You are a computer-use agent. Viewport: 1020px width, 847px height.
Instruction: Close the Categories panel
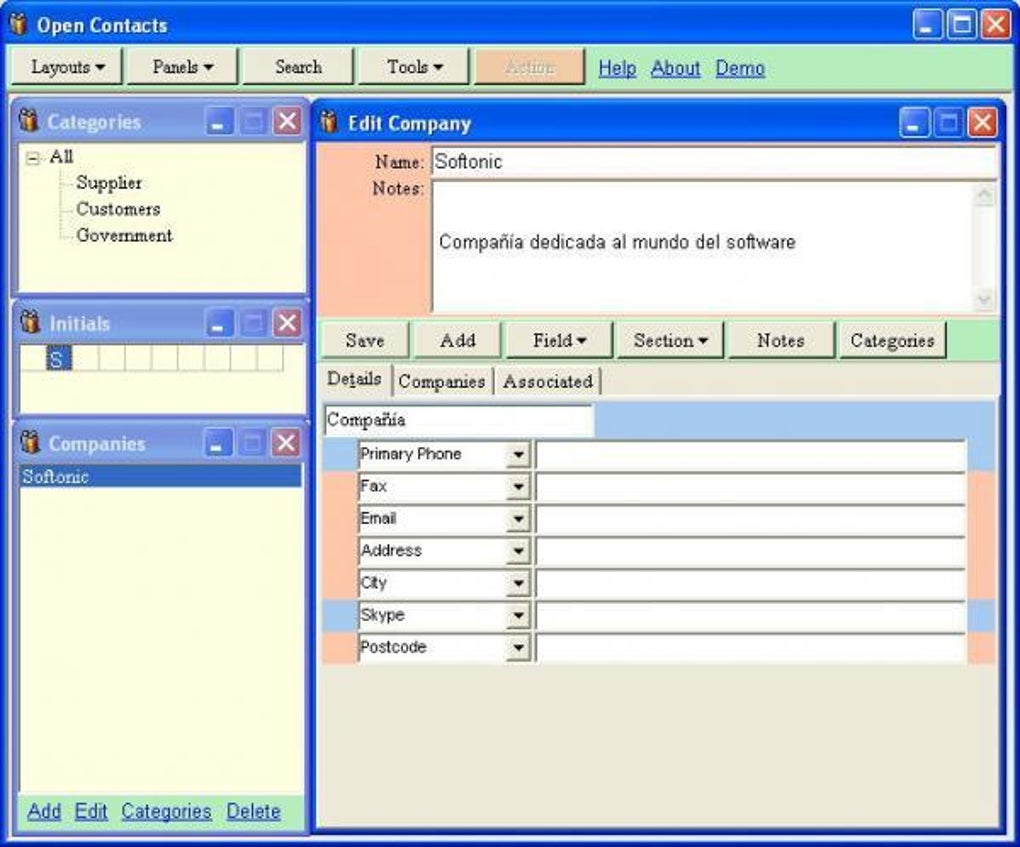(287, 122)
